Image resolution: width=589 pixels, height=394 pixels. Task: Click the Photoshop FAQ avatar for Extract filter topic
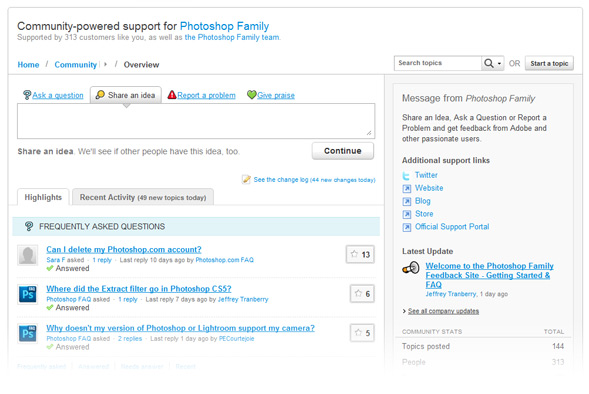[28, 294]
